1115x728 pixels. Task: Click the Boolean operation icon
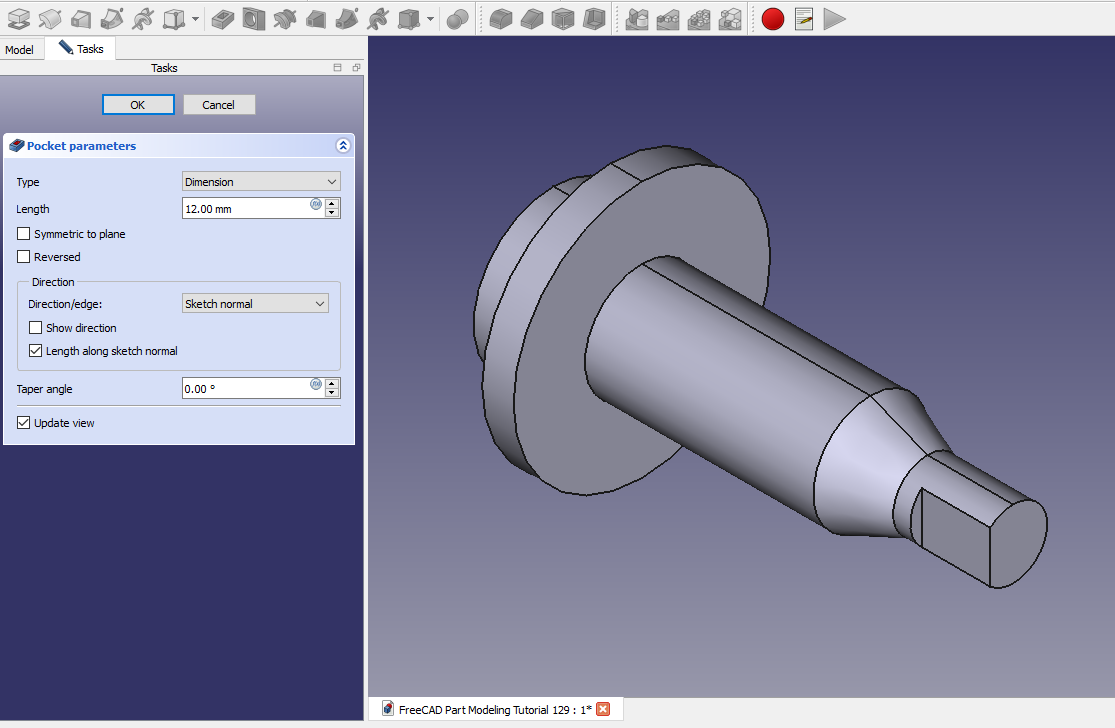pyautogui.click(x=457, y=18)
